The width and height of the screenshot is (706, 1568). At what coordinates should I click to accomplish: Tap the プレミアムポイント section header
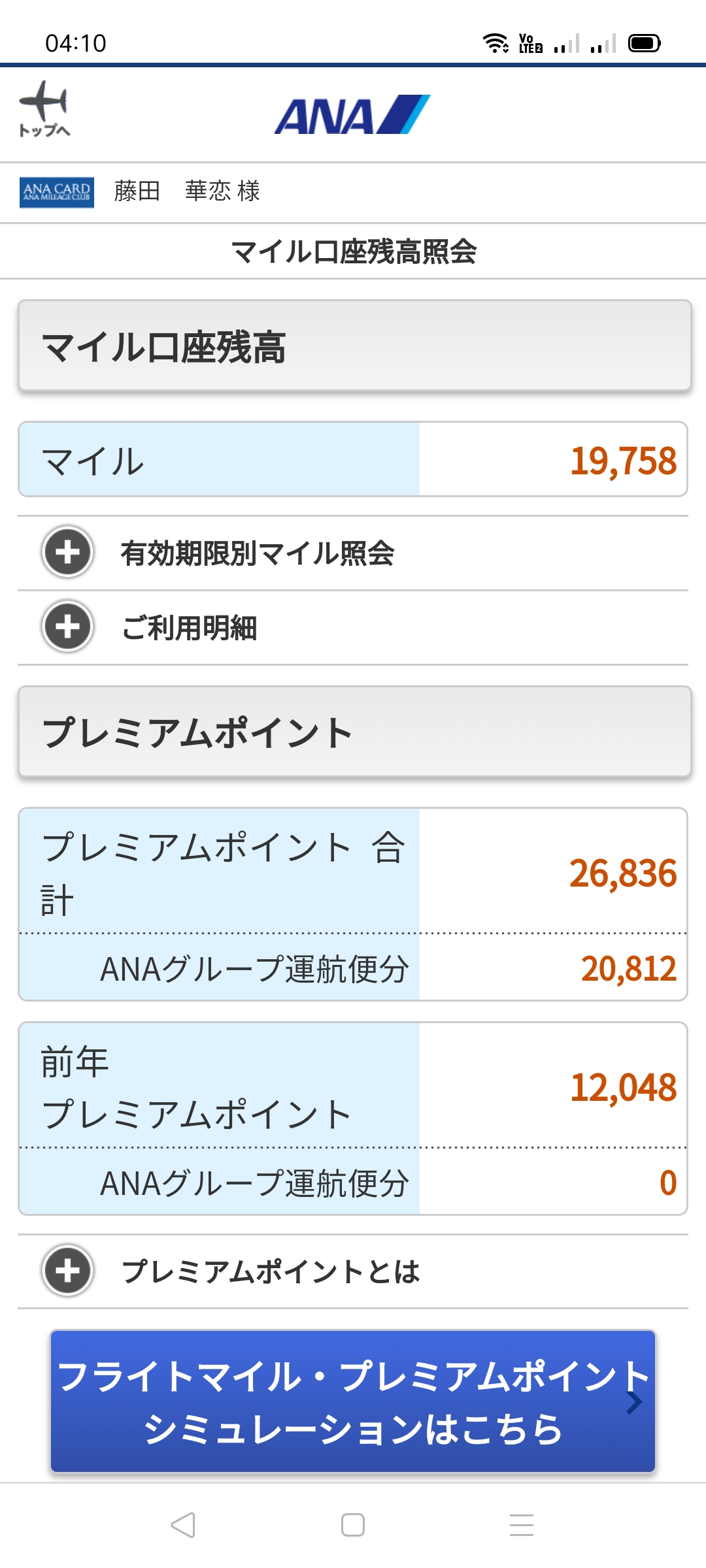click(354, 732)
